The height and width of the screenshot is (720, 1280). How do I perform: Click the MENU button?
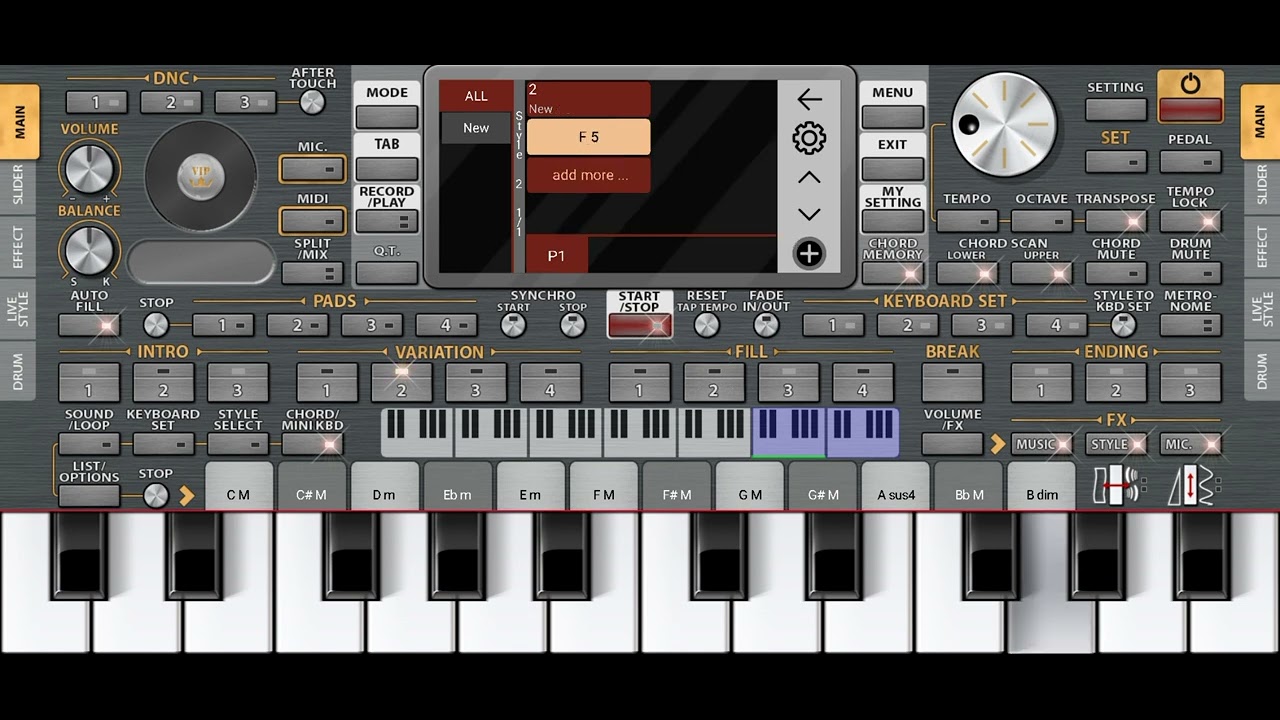click(x=893, y=117)
